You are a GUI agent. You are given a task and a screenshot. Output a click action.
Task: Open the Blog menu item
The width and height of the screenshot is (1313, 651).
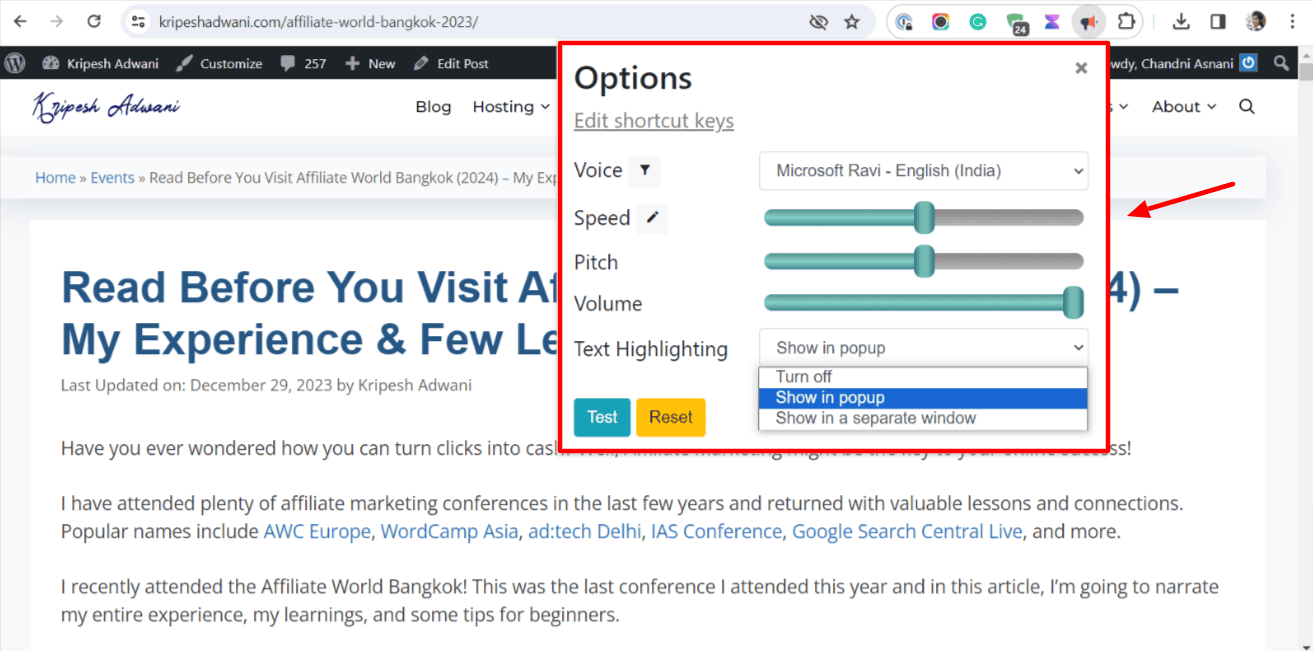point(433,106)
